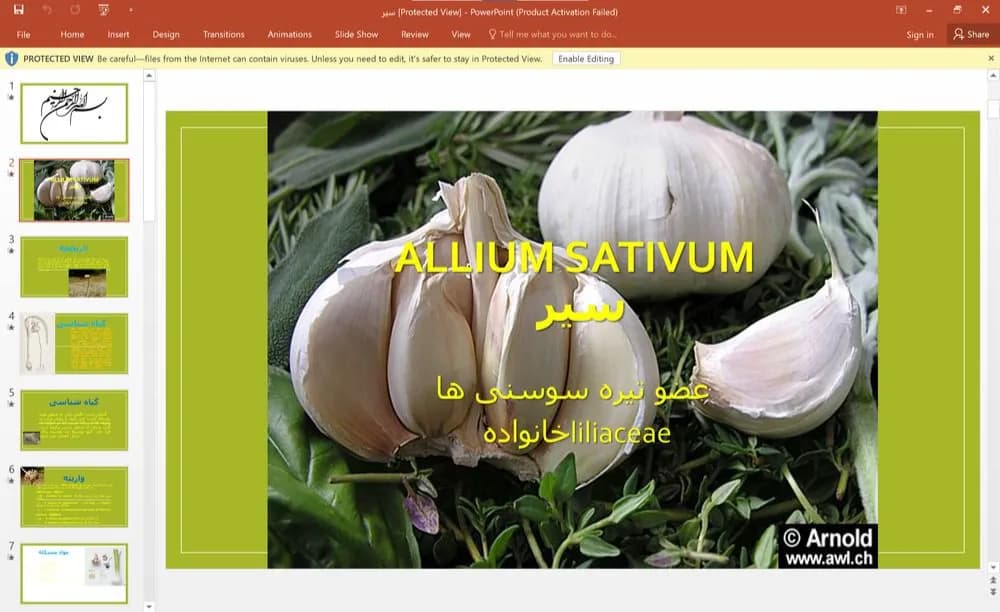Click the thumbnail pane scrollbar handle
The width and height of the screenshot is (1000, 612).
coord(149,151)
